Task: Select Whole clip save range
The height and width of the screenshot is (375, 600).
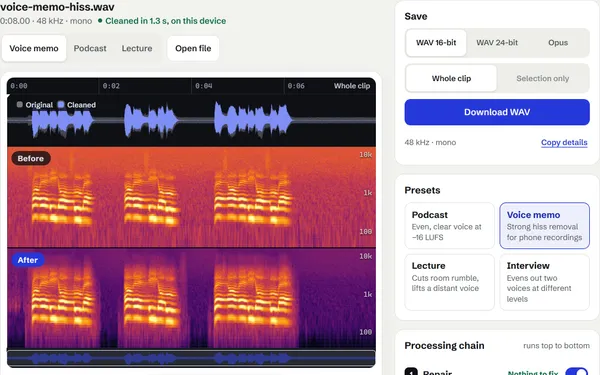Action: [451, 78]
